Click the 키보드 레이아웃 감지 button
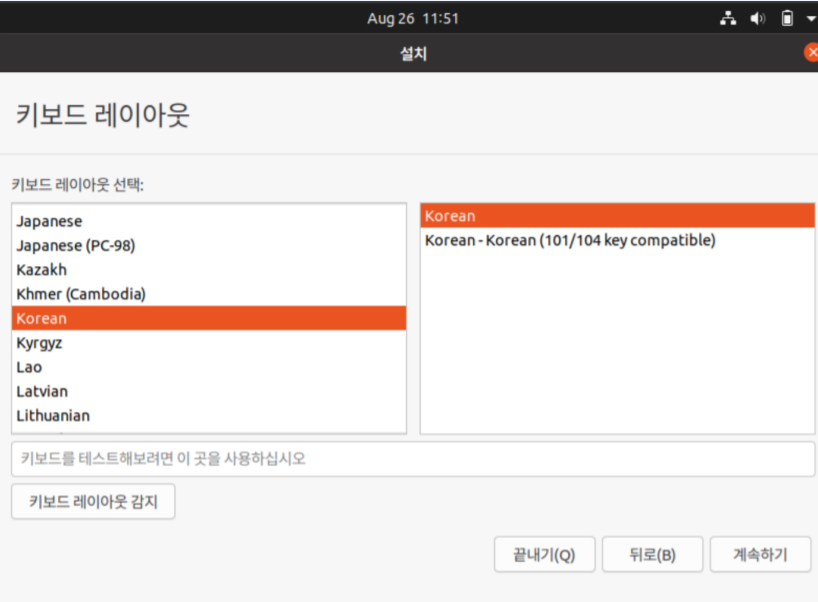 point(93,501)
